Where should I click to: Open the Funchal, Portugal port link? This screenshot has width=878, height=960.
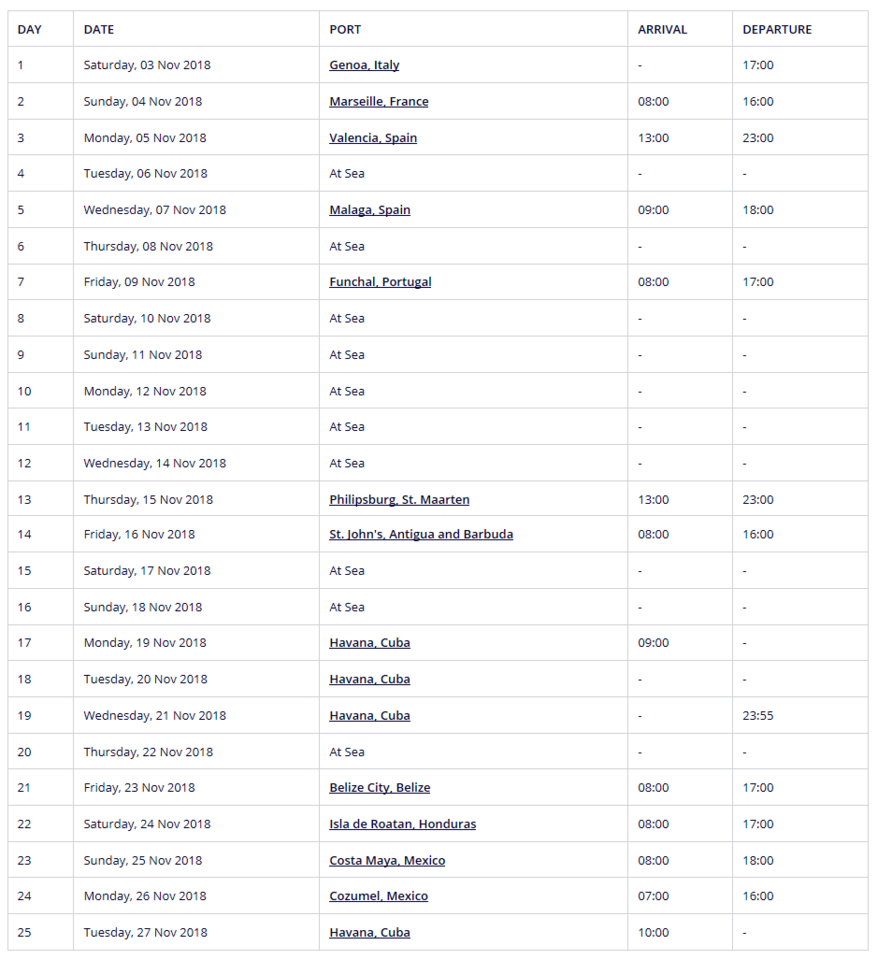[x=380, y=282]
